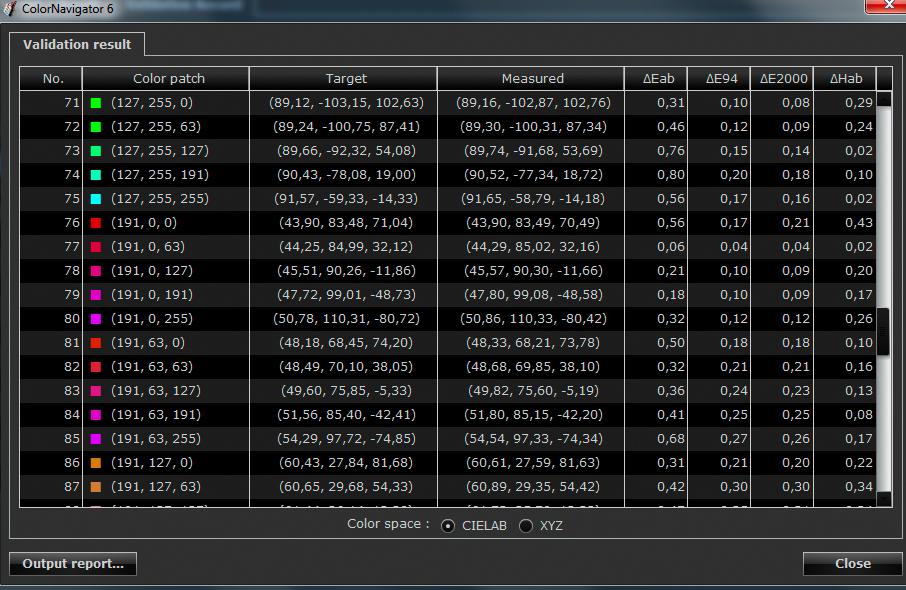Click the ColorNavigator 6 title bar icon

tap(10, 9)
